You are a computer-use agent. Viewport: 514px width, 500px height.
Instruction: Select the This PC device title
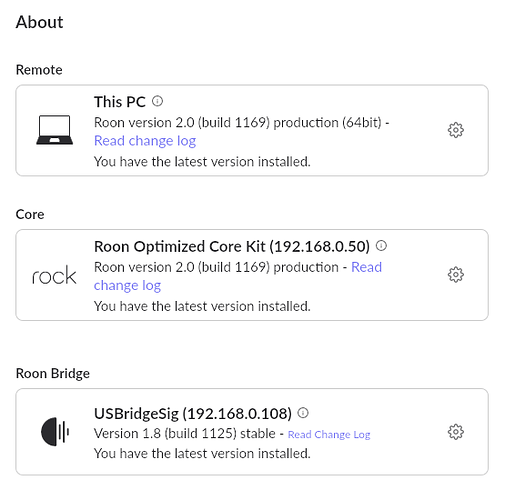click(120, 102)
